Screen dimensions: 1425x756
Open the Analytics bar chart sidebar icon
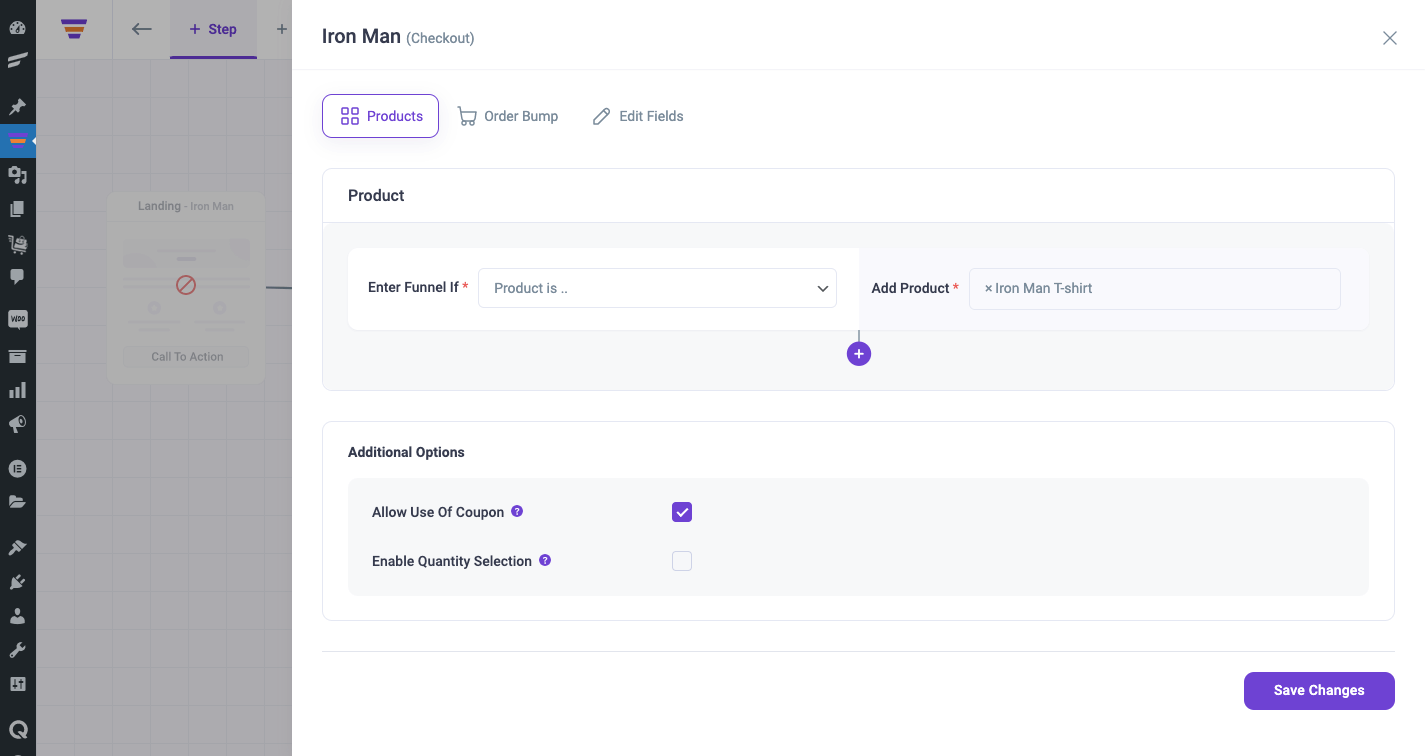tap(17, 390)
